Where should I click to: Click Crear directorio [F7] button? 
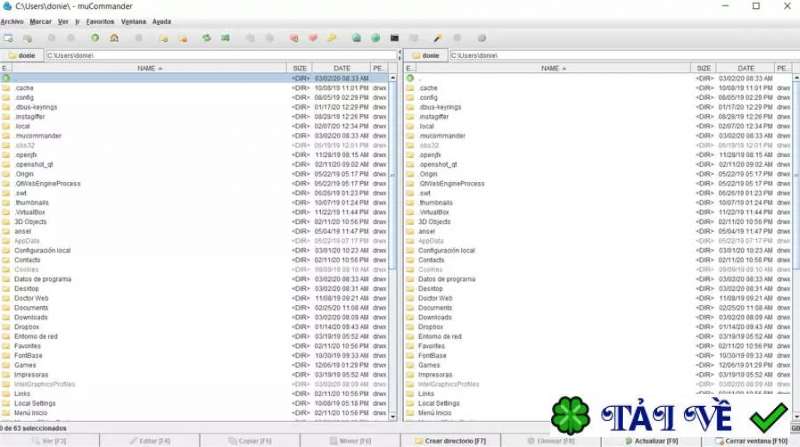450,441
